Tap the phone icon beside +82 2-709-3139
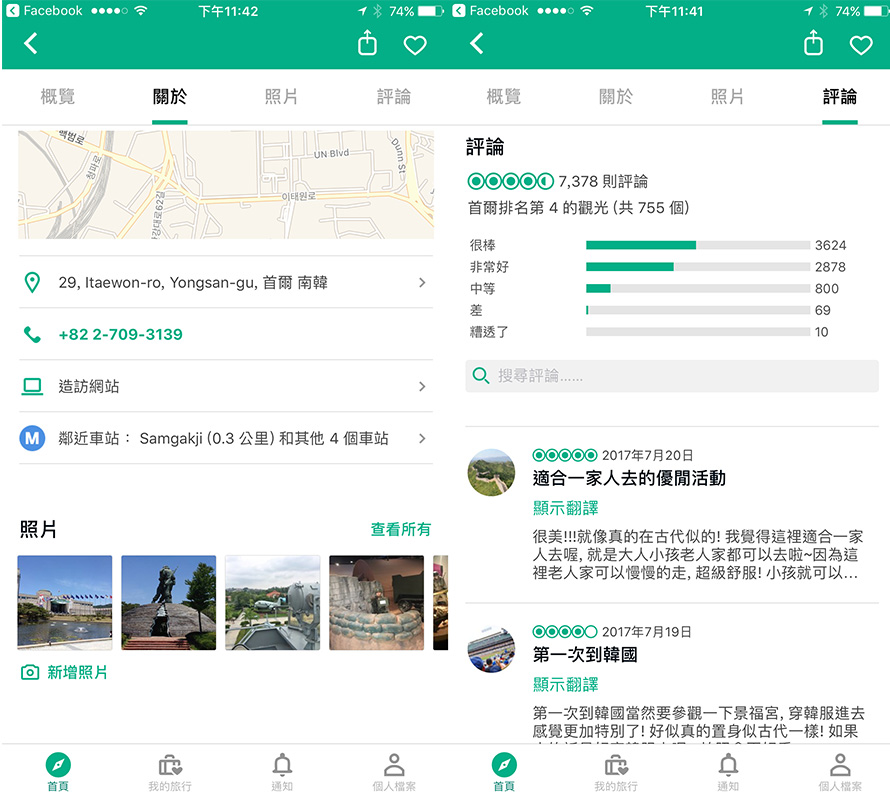 pos(32,334)
